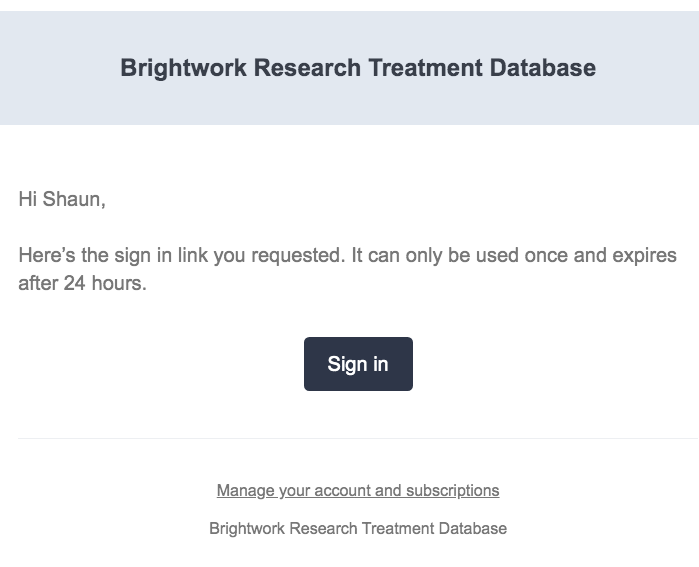Screen dimensions: 699x567
Task: Click the word 'Treatment' in the header title
Action: pyautogui.click(x=425, y=68)
